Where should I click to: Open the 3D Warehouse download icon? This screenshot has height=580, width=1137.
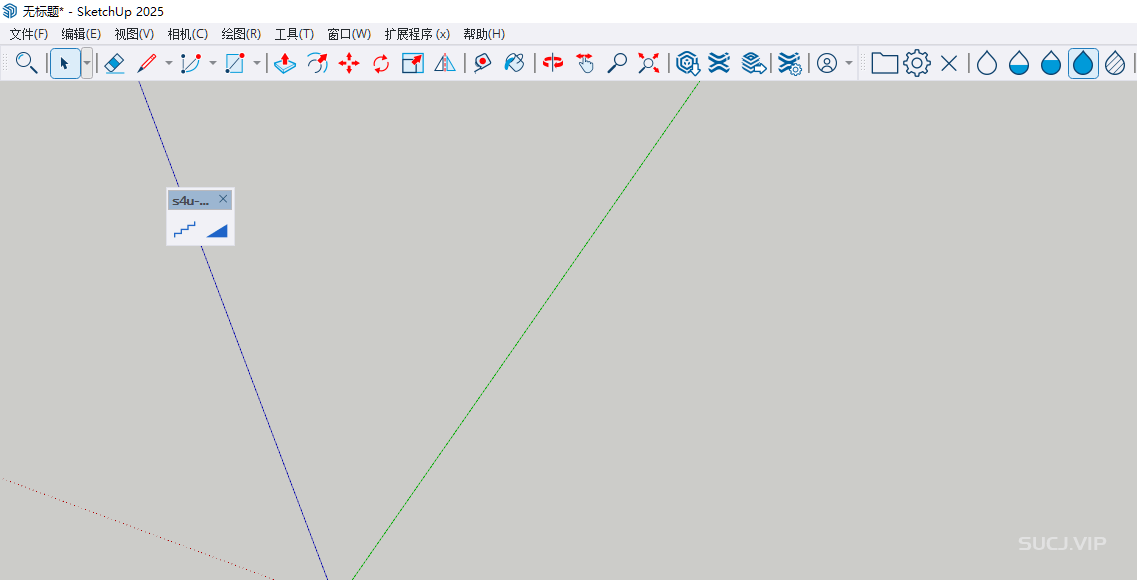point(687,63)
